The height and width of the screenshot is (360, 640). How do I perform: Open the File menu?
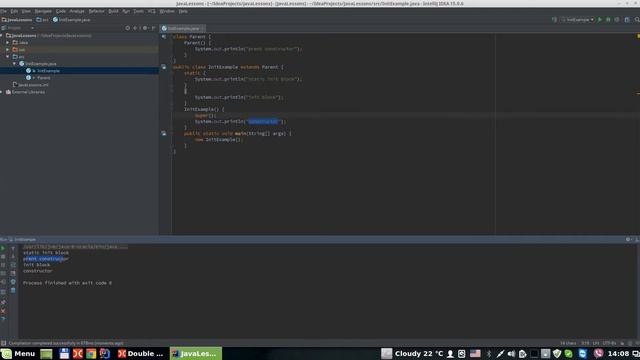(3, 11)
